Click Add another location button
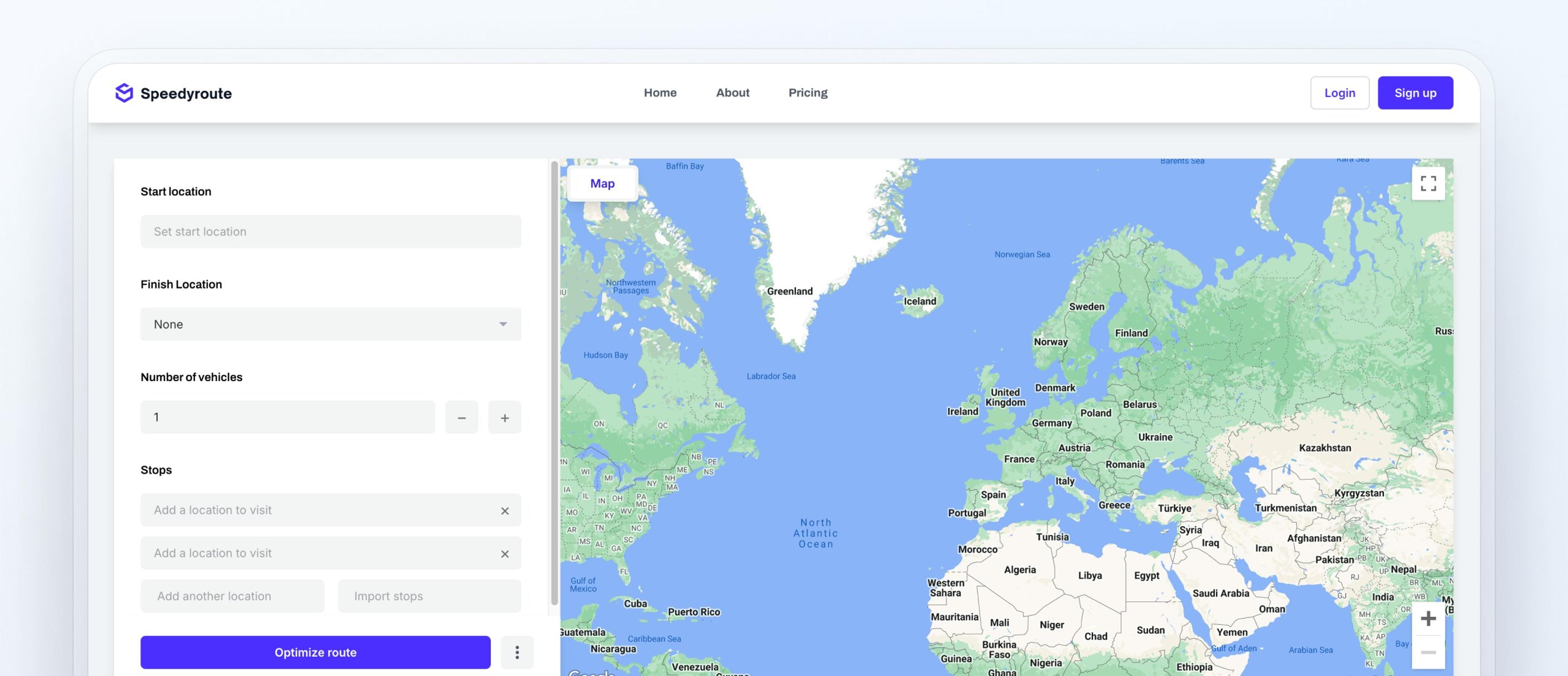Image resolution: width=1568 pixels, height=676 pixels. click(x=232, y=596)
